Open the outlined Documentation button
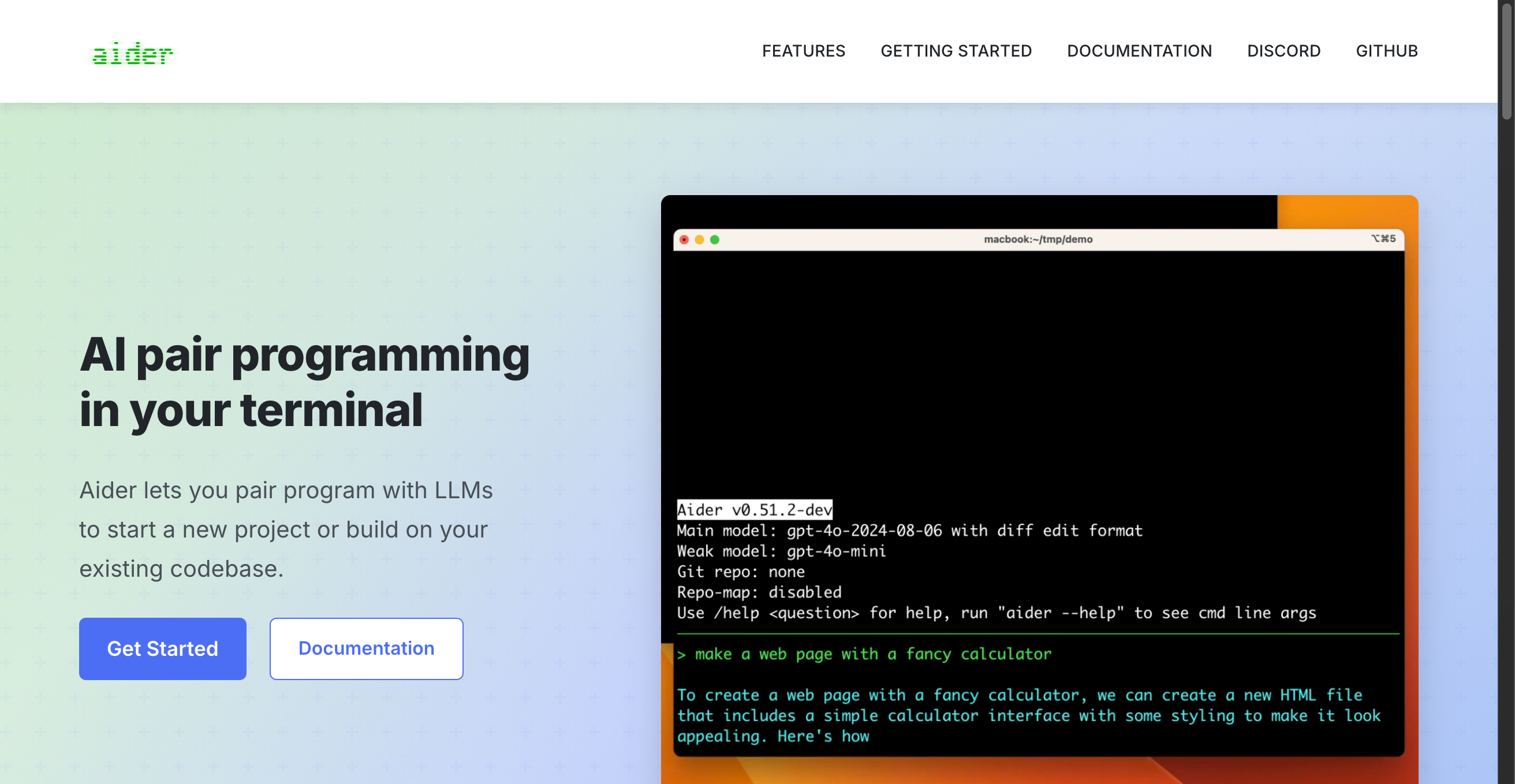 pyautogui.click(x=367, y=648)
